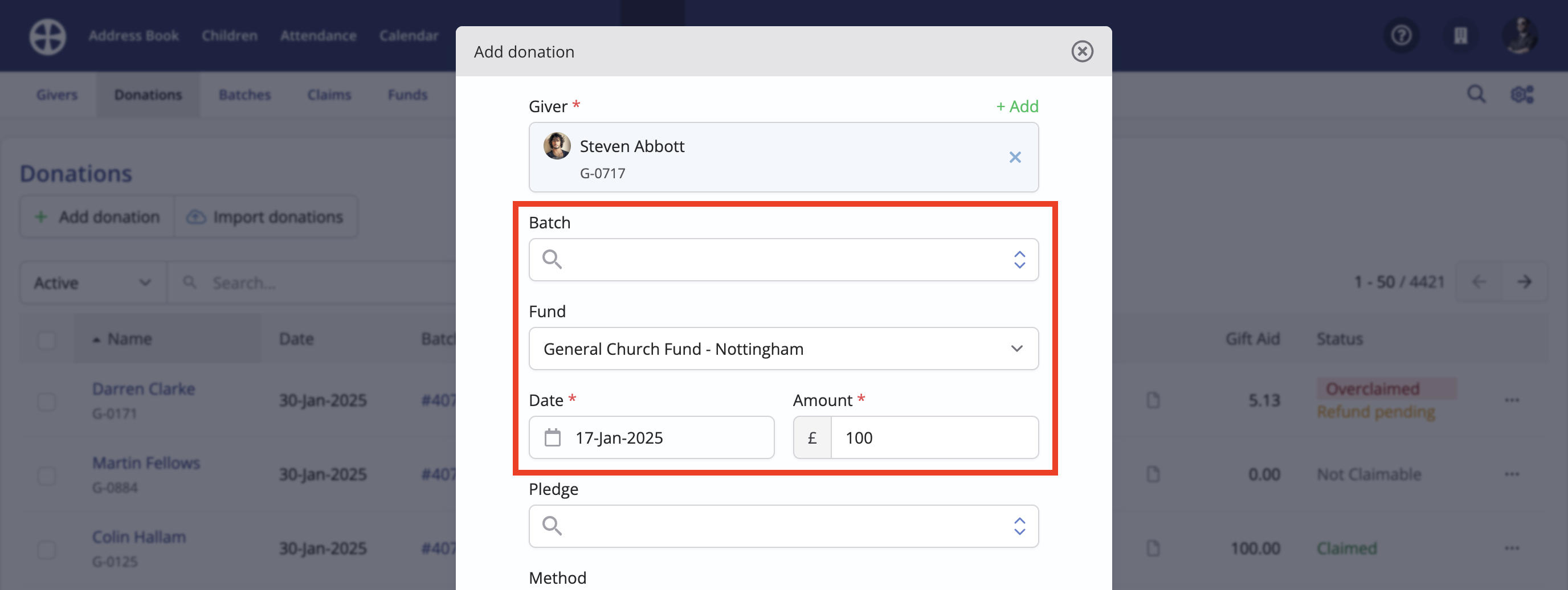This screenshot has width=1568, height=590.
Task: Switch to the Claims tab
Action: pyautogui.click(x=329, y=95)
